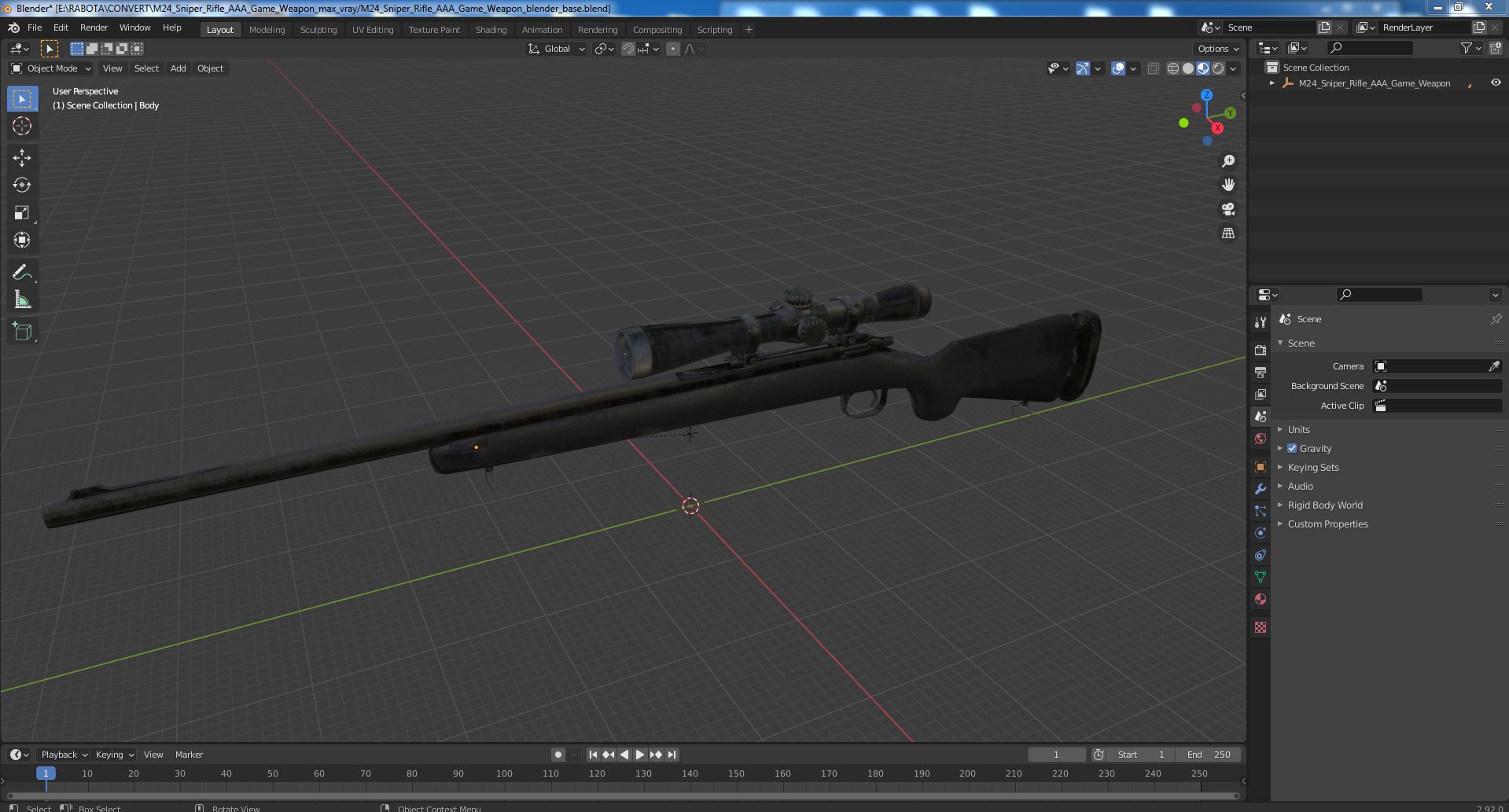Hide M24_Sniper_Rifle collection with eye icon
The height and width of the screenshot is (812, 1509).
1496,83
